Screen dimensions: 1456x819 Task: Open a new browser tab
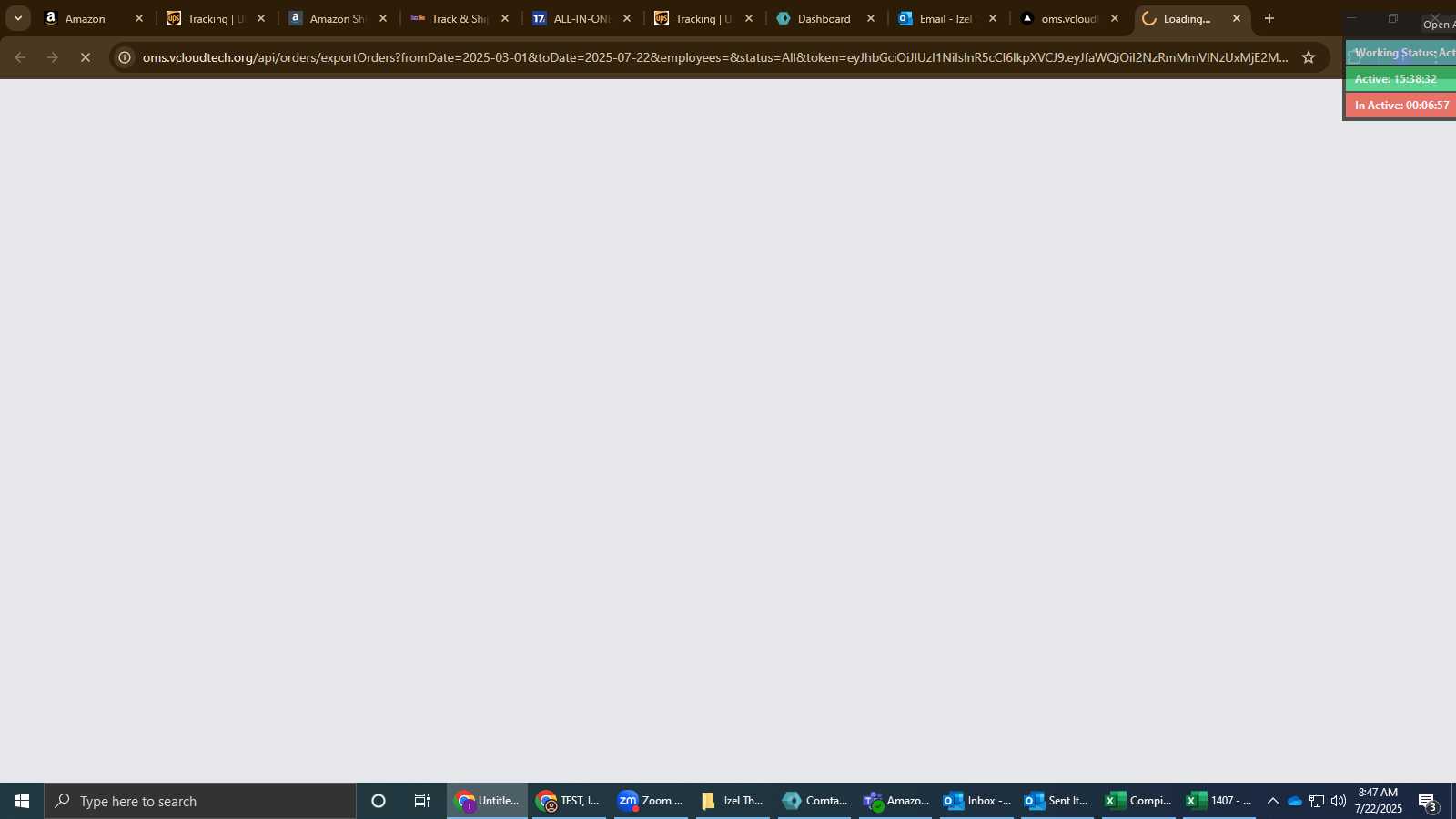click(1269, 18)
